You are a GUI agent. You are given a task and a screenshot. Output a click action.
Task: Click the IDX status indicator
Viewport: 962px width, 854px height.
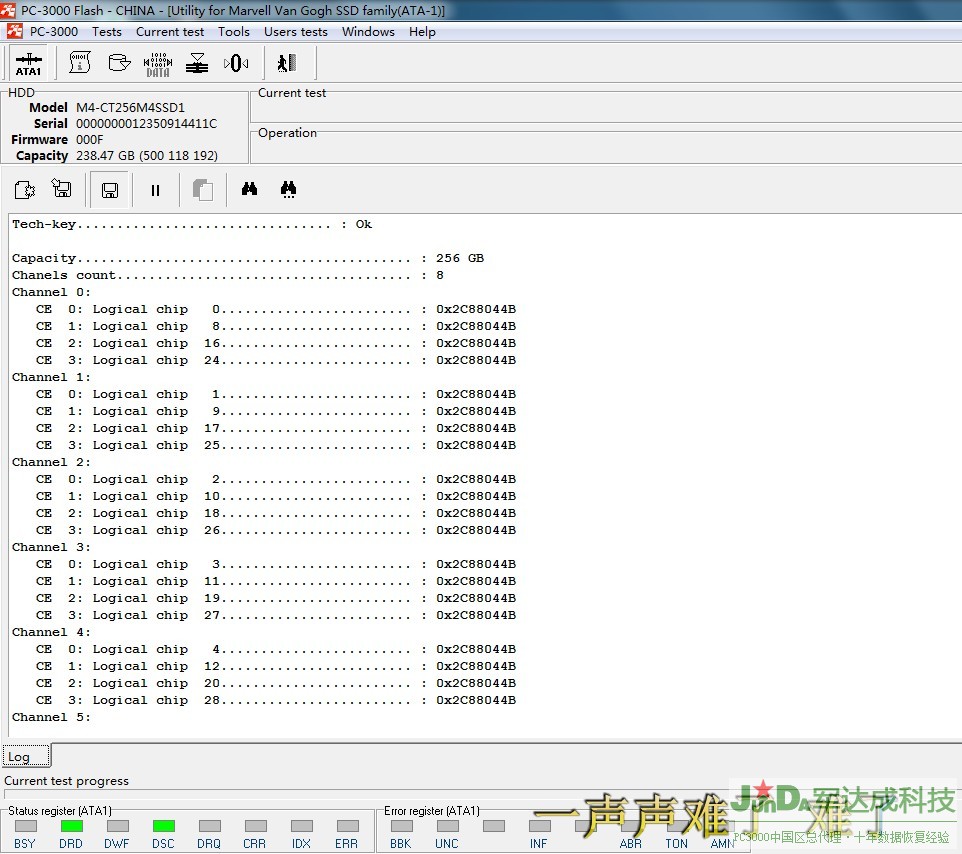301,826
